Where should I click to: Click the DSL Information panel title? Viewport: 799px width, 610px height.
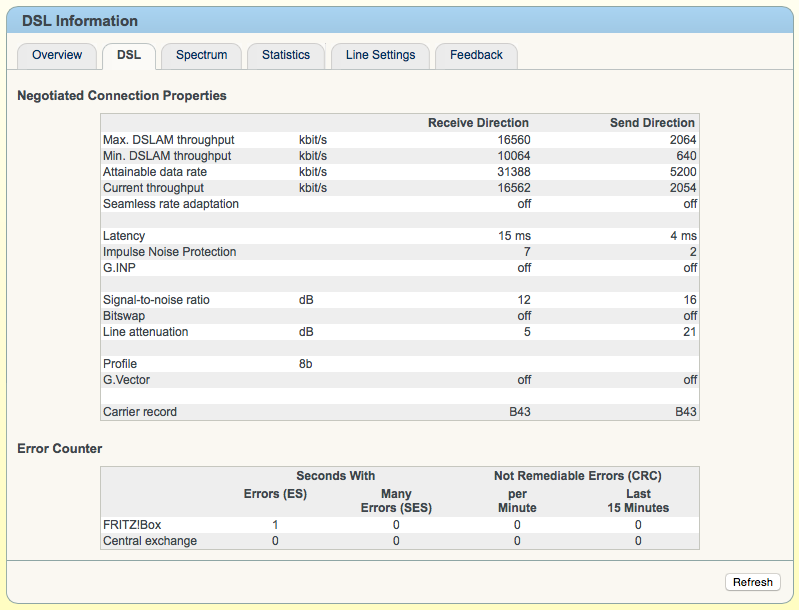(x=80, y=21)
